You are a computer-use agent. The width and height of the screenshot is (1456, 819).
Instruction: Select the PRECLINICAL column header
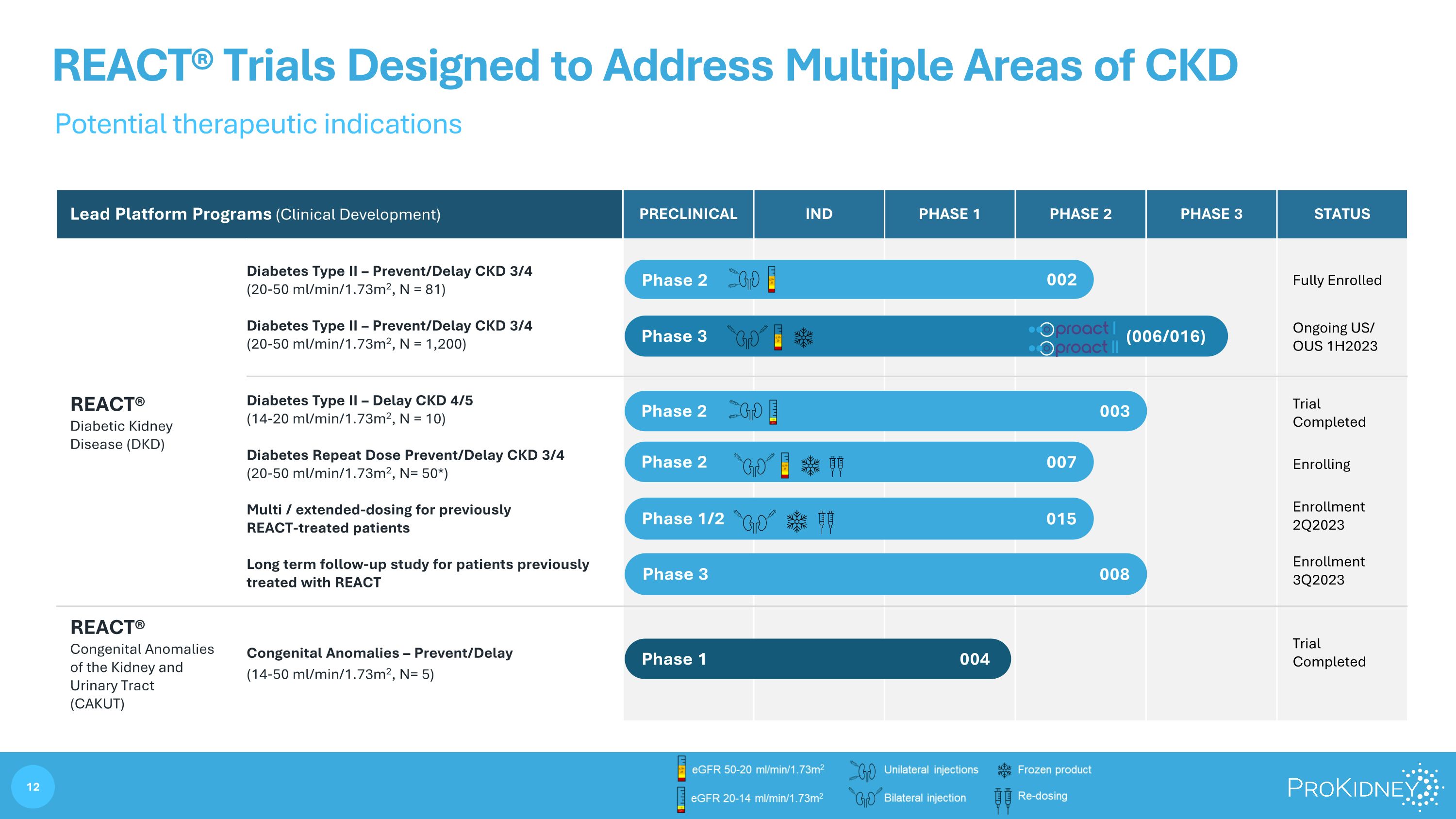tap(688, 214)
